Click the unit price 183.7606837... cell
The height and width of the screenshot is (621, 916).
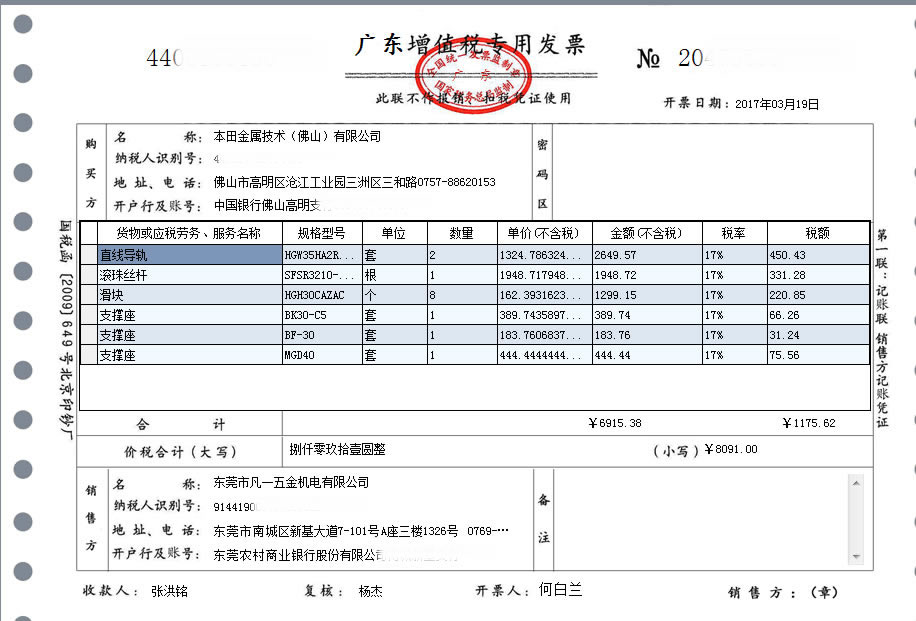(544, 335)
